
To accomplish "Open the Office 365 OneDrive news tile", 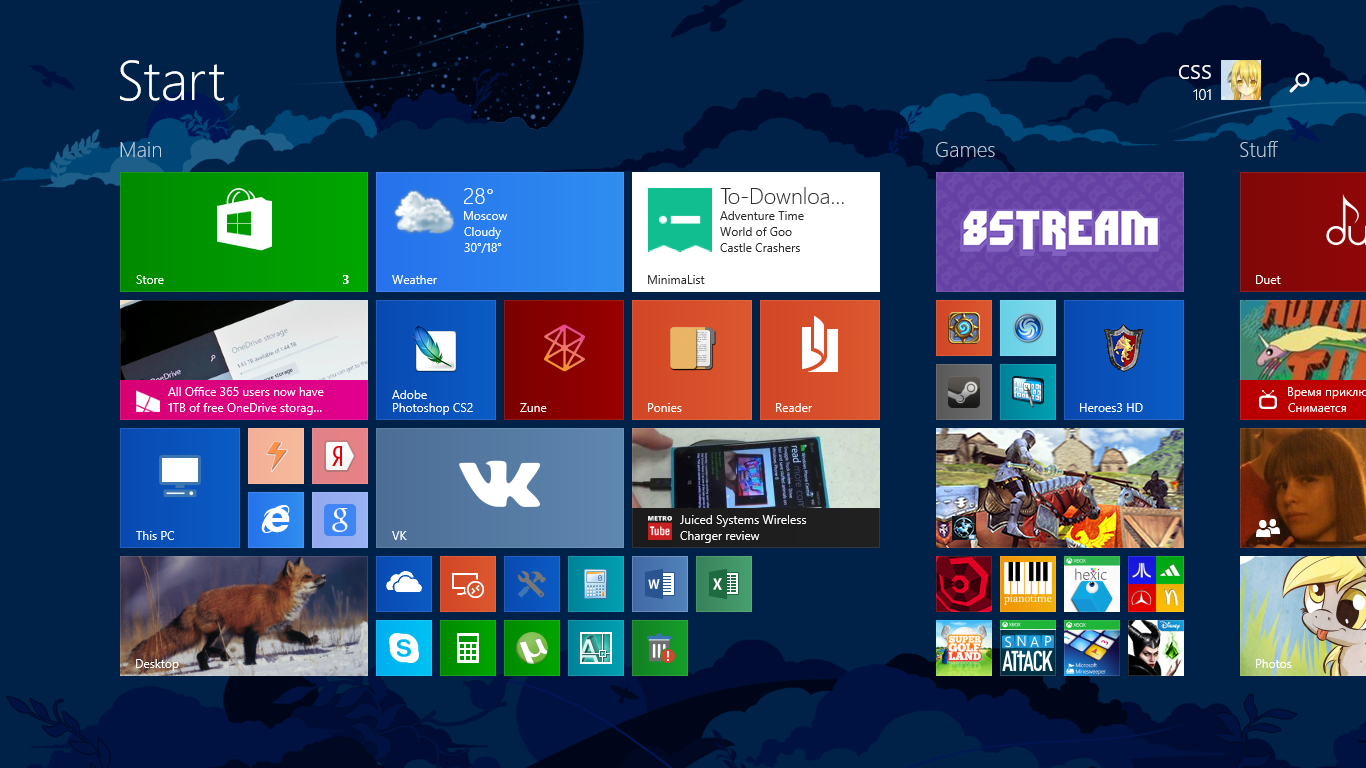I will [x=244, y=360].
